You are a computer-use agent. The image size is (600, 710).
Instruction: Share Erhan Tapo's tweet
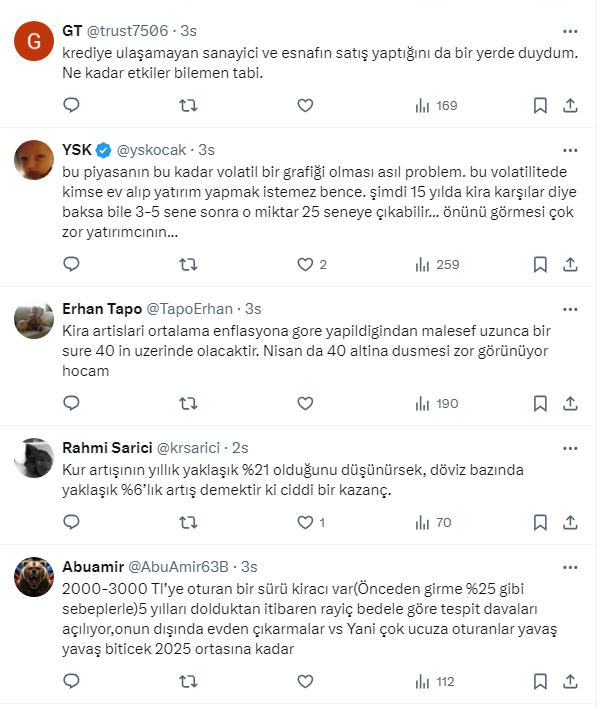click(x=570, y=403)
